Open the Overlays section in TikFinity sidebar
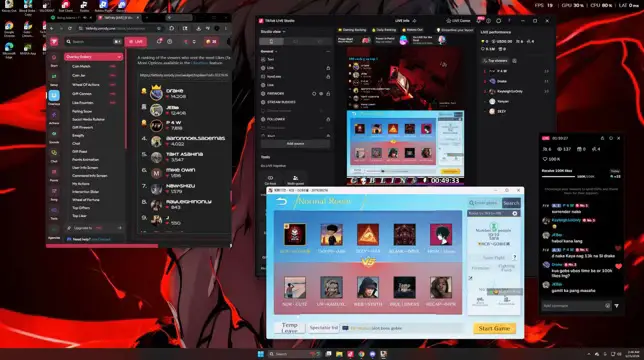Screen dimensions: 644x360 coord(54,97)
